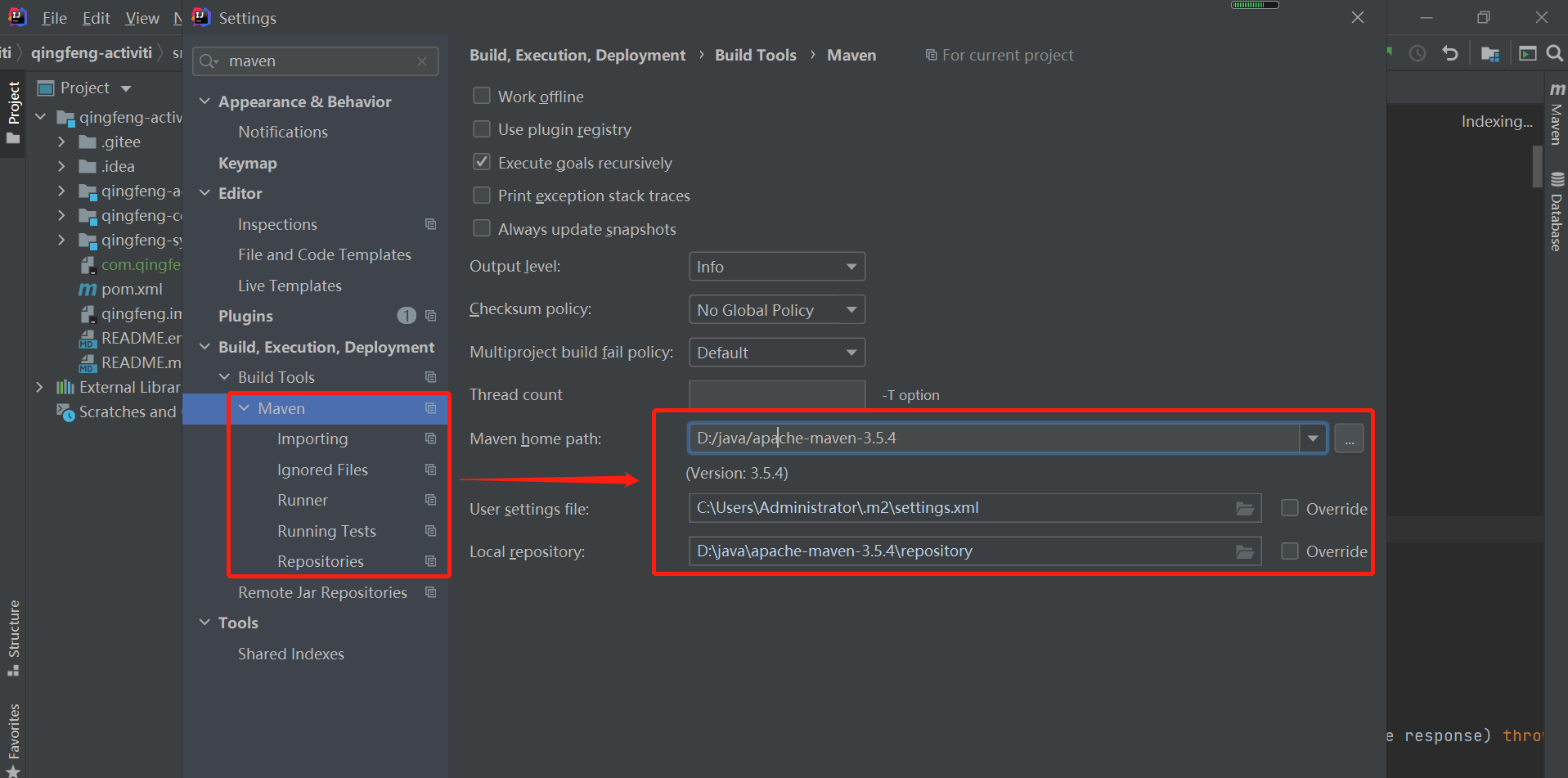The height and width of the screenshot is (778, 1568).
Task: Expand the .gitee folder in Project tree
Action: [x=61, y=142]
